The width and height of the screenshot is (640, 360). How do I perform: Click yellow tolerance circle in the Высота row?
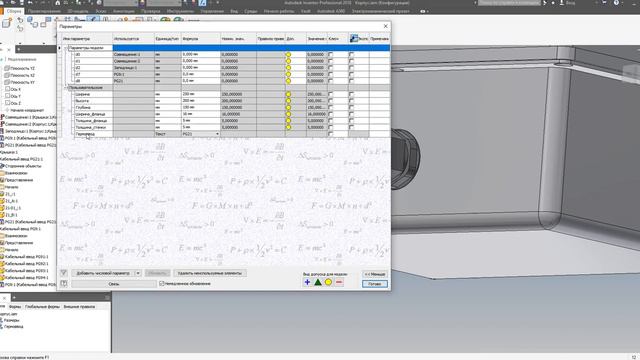288,101
